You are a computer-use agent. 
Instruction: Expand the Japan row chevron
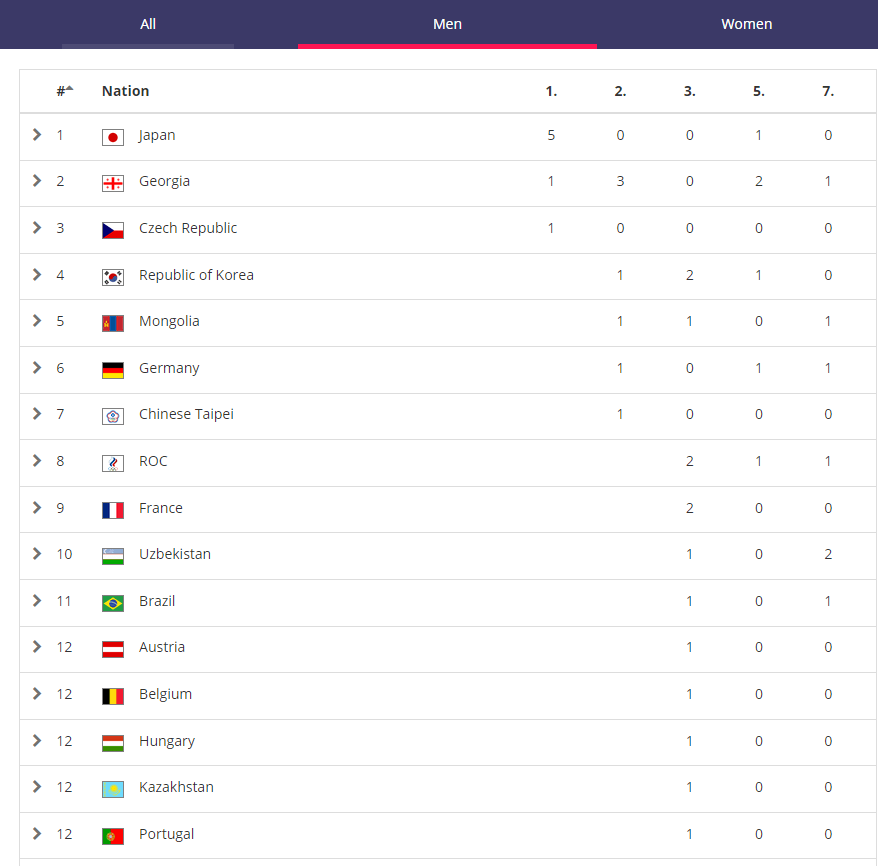coord(37,135)
